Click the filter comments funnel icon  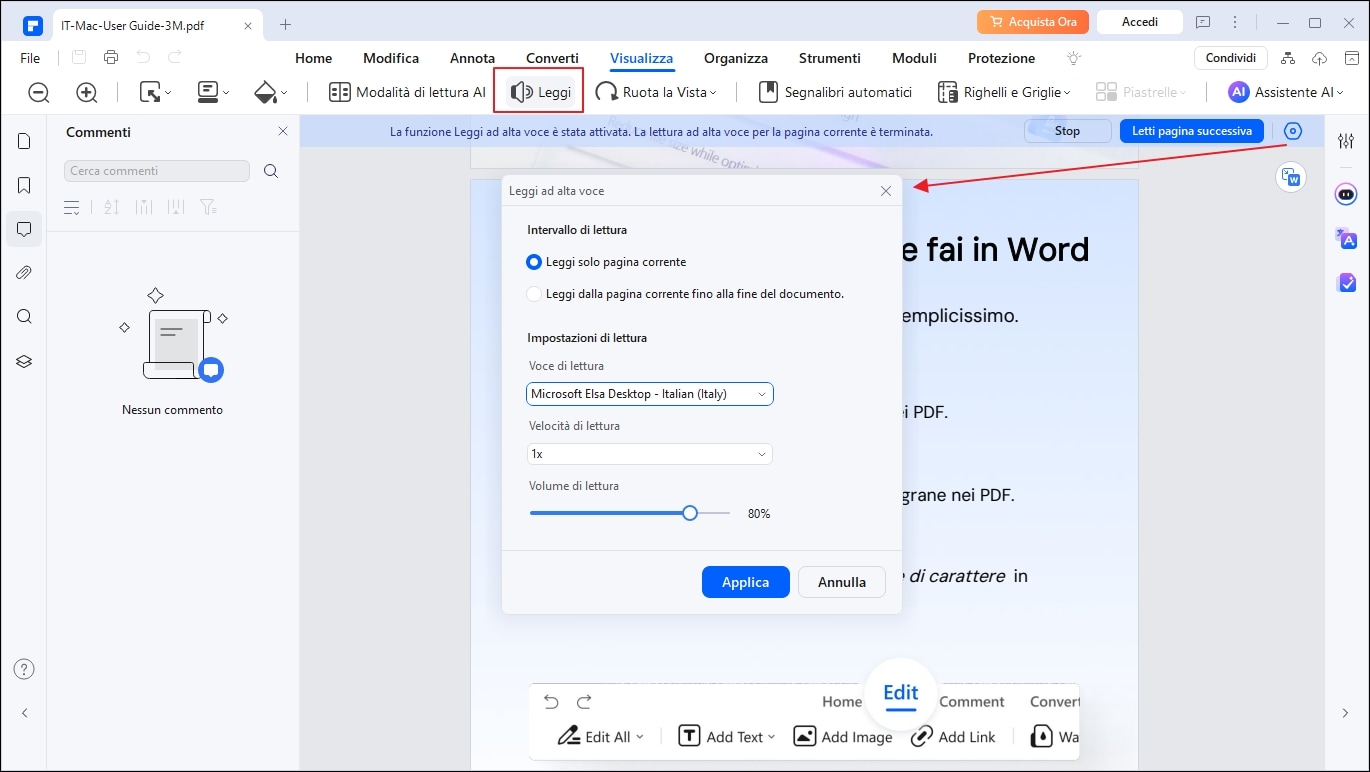pos(208,207)
